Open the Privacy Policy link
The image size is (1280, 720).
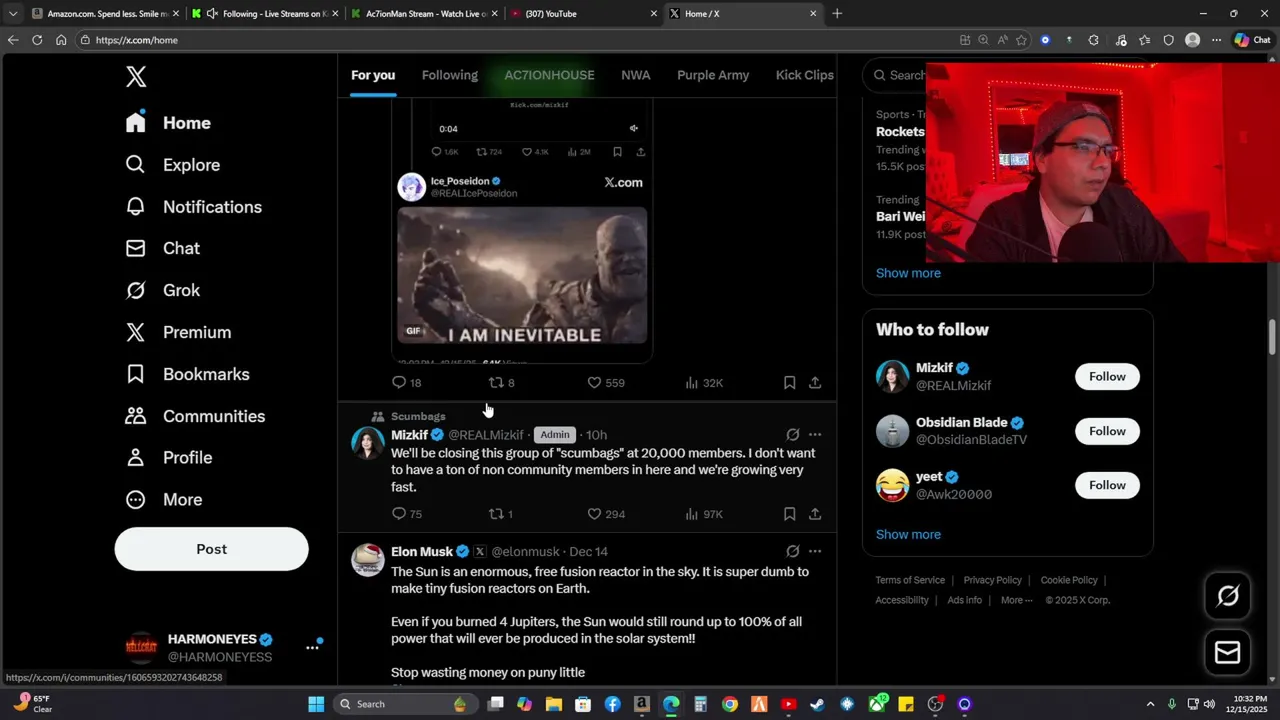pyautogui.click(x=992, y=580)
